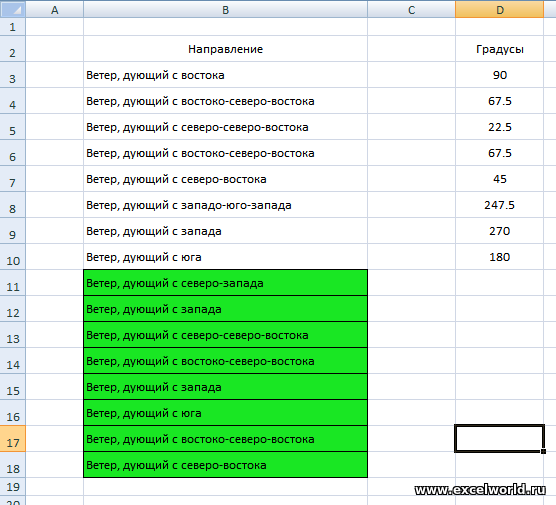Select cell containing 247.5
This screenshot has width=556, height=505.
pyautogui.click(x=499, y=205)
